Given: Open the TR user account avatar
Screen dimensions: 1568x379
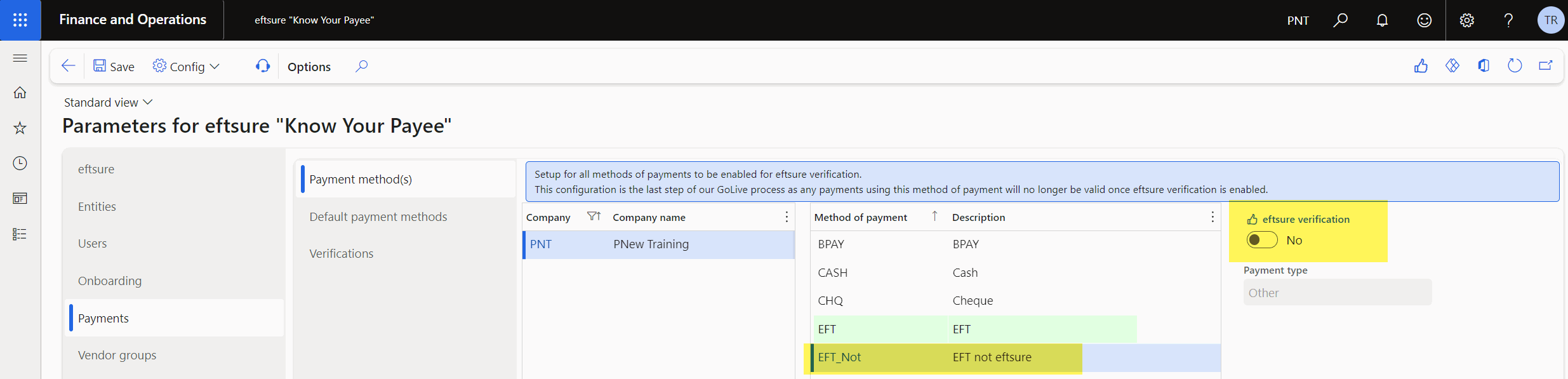Looking at the screenshot, I should click(x=1550, y=20).
